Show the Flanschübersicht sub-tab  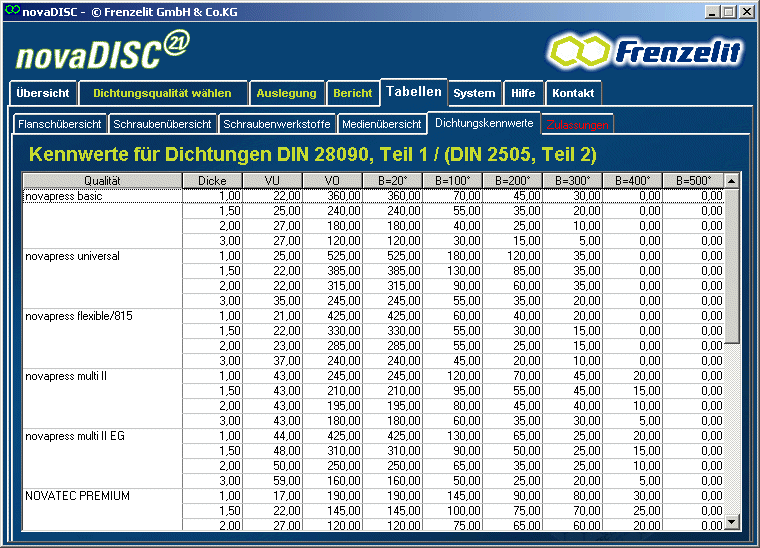[x=60, y=125]
